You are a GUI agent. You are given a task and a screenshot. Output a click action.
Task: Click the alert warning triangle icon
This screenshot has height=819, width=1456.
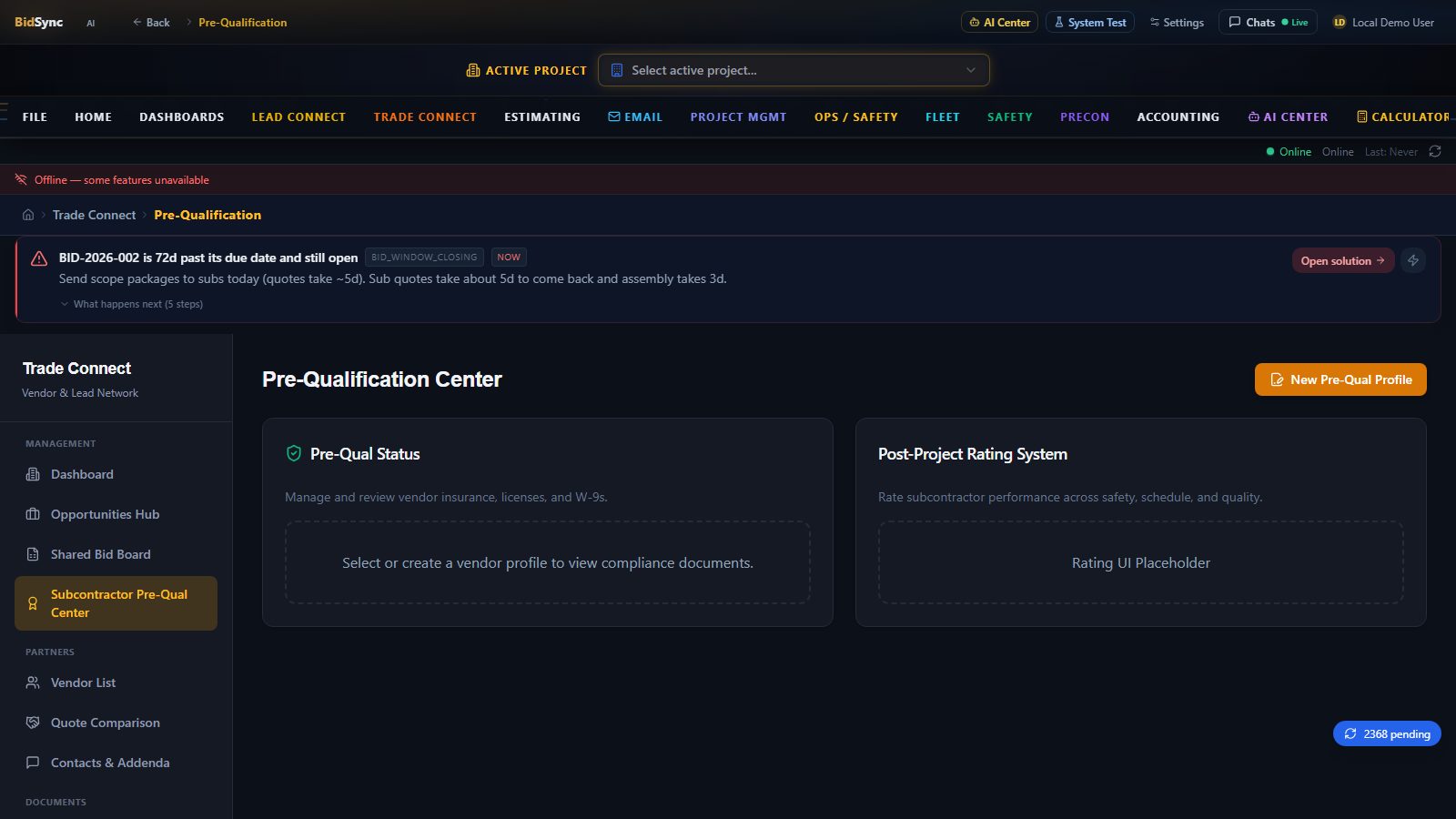[x=39, y=258]
